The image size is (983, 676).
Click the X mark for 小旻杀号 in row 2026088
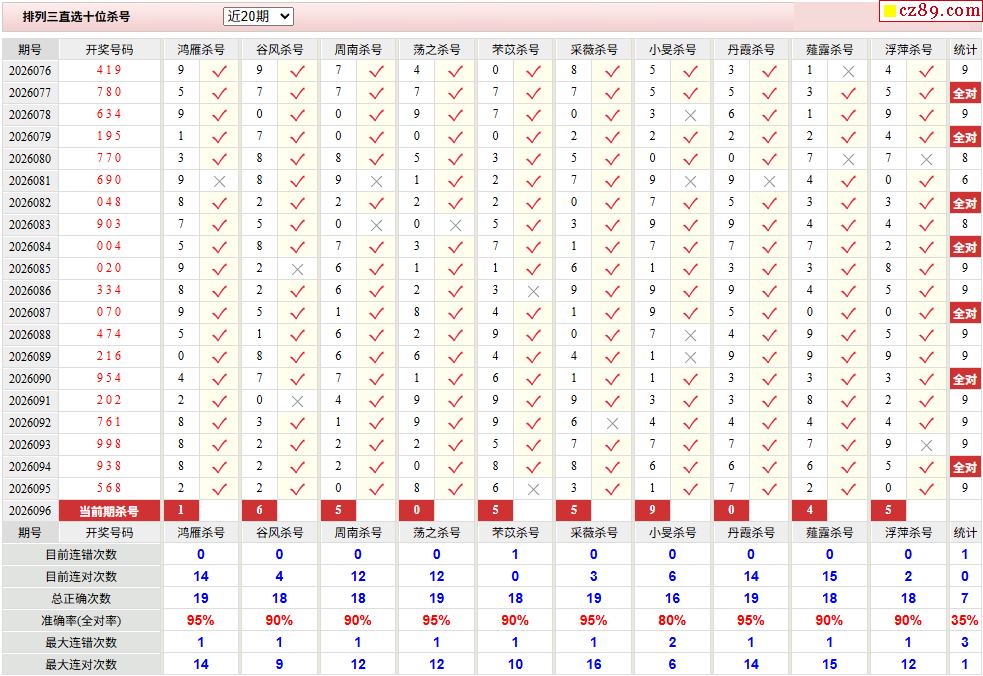click(x=691, y=335)
